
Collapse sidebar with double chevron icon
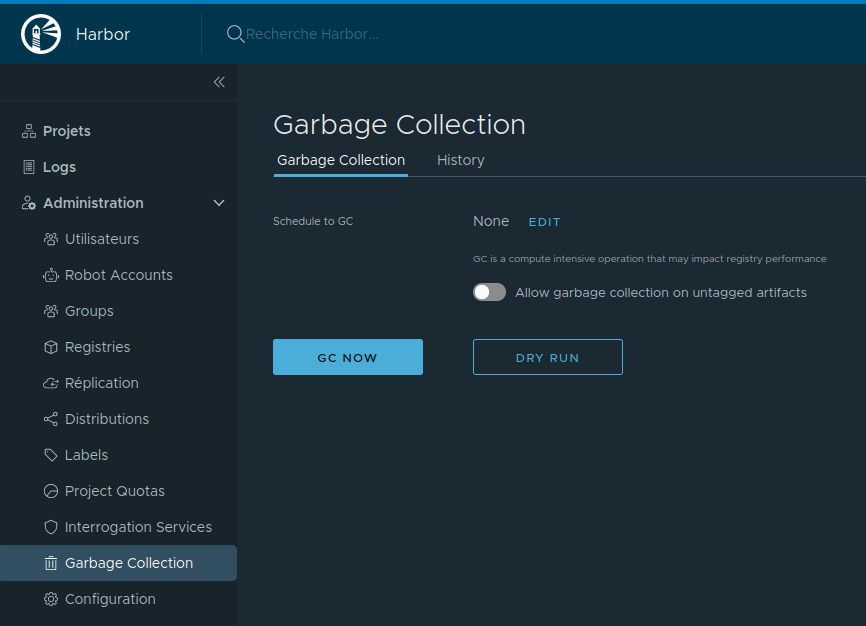(x=219, y=82)
